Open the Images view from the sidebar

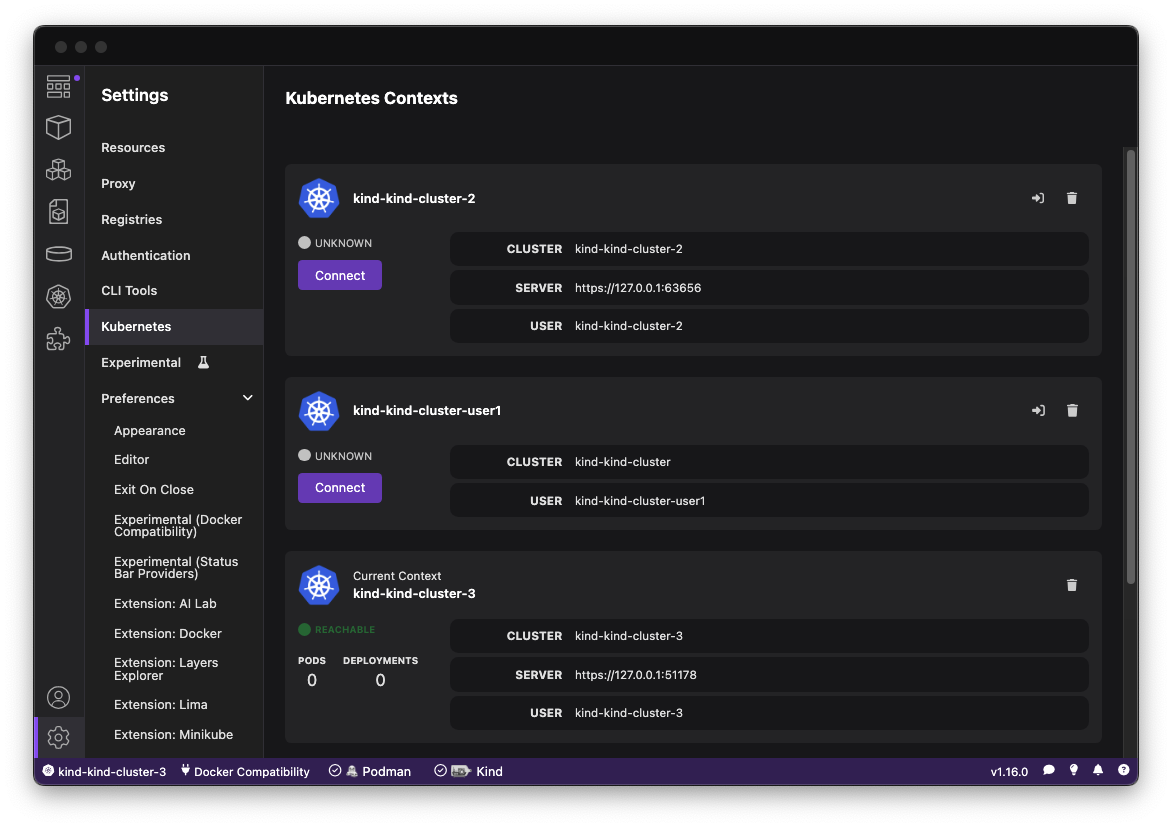coord(58,211)
